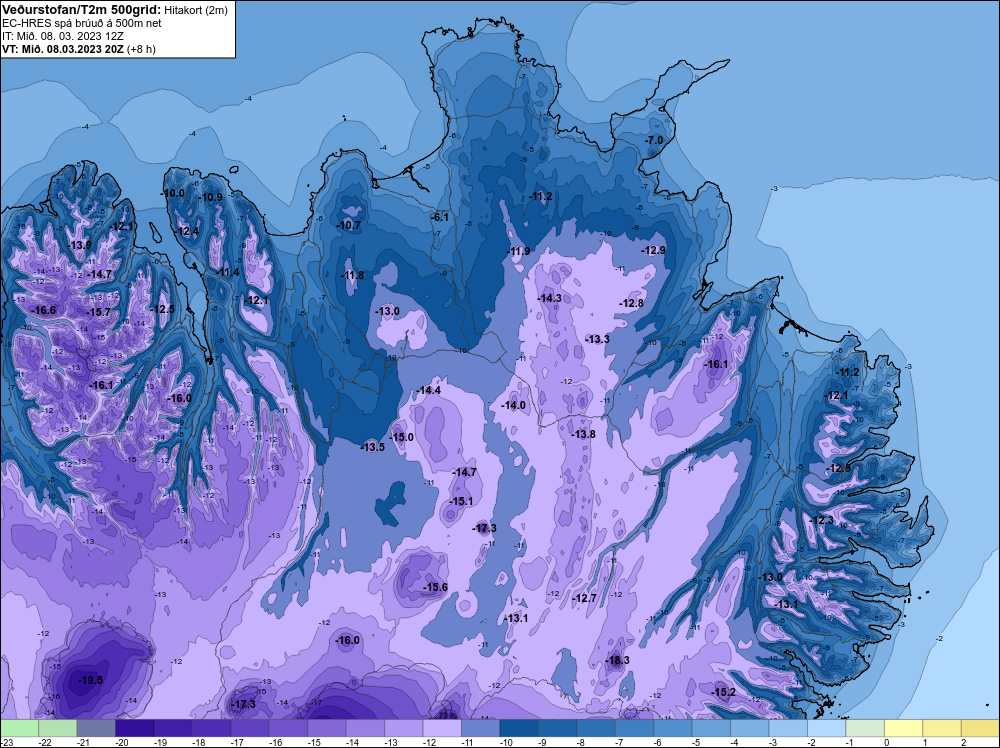Click the -11 periwinkle legend swatch
Viewport: 1000px width, 748px height.
[x=480, y=728]
